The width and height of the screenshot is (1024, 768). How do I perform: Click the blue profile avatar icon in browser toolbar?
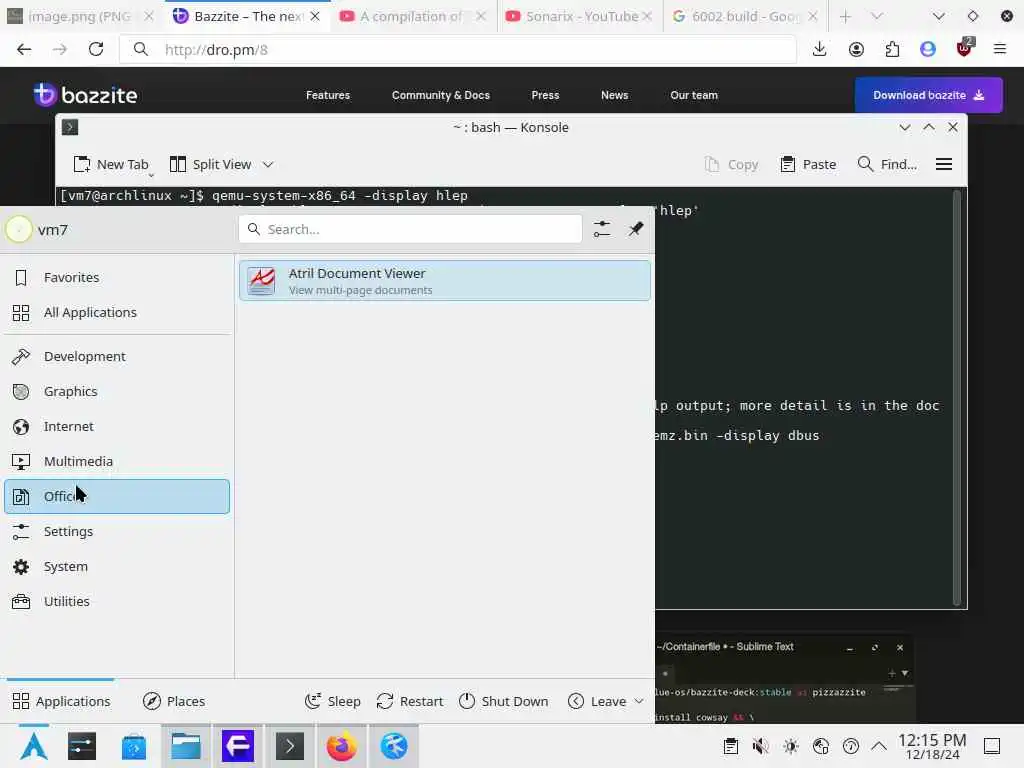928,50
